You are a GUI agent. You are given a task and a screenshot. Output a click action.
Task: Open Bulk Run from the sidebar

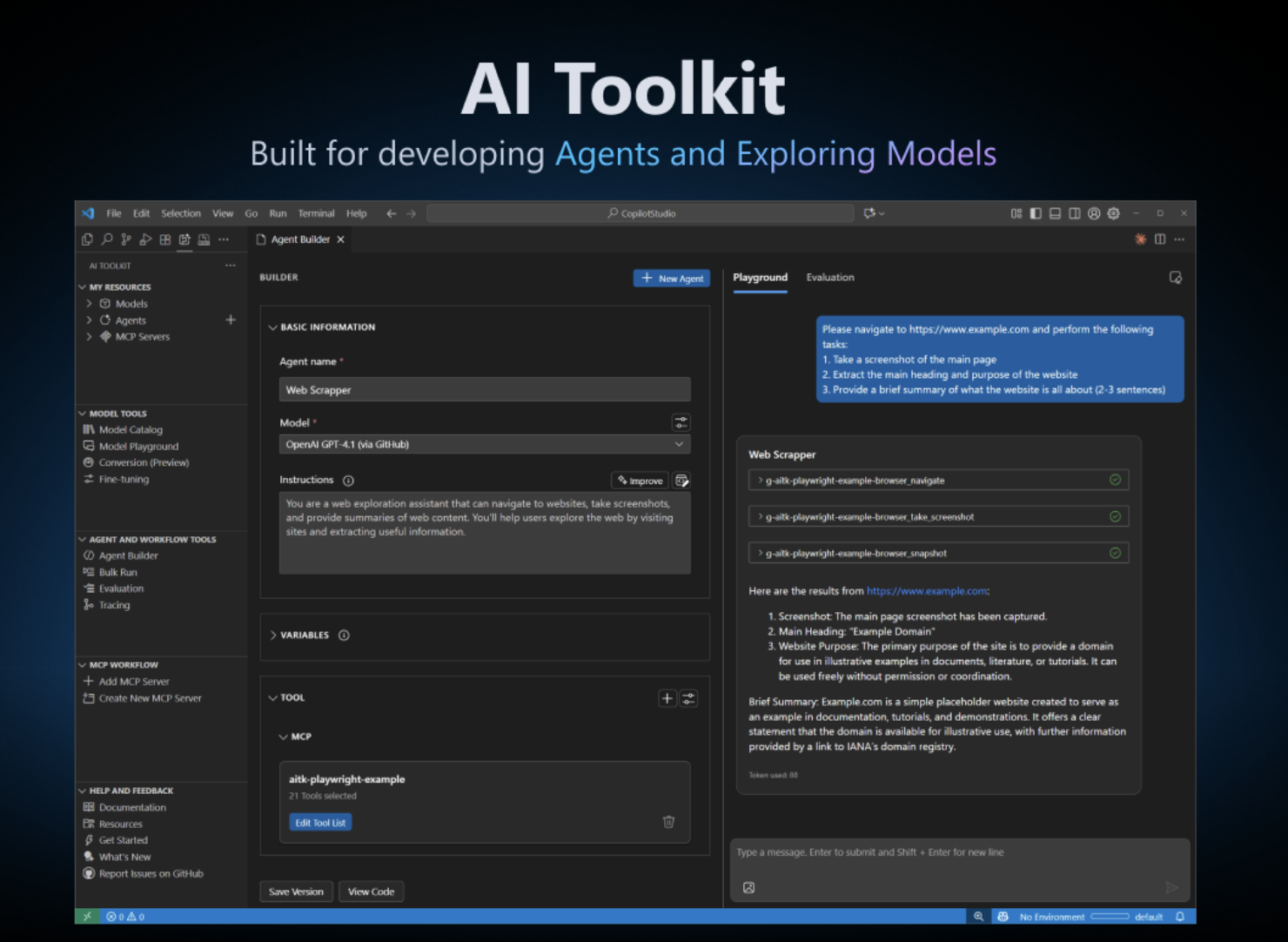(118, 572)
